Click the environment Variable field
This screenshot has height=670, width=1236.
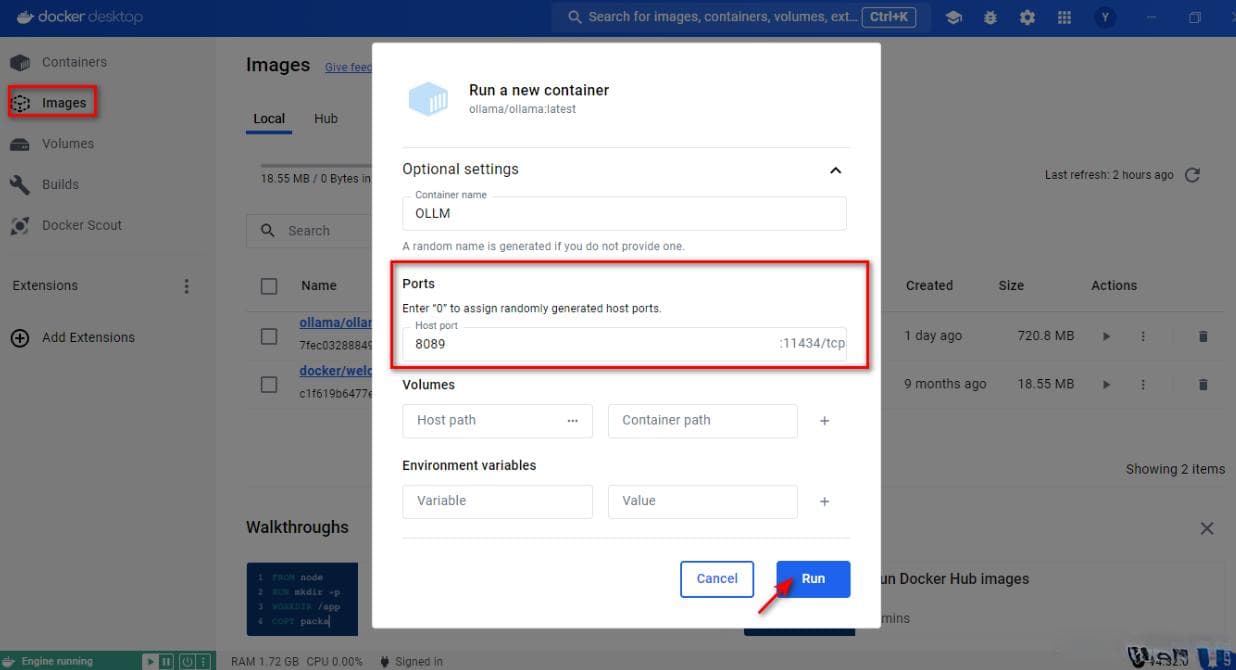(x=497, y=502)
